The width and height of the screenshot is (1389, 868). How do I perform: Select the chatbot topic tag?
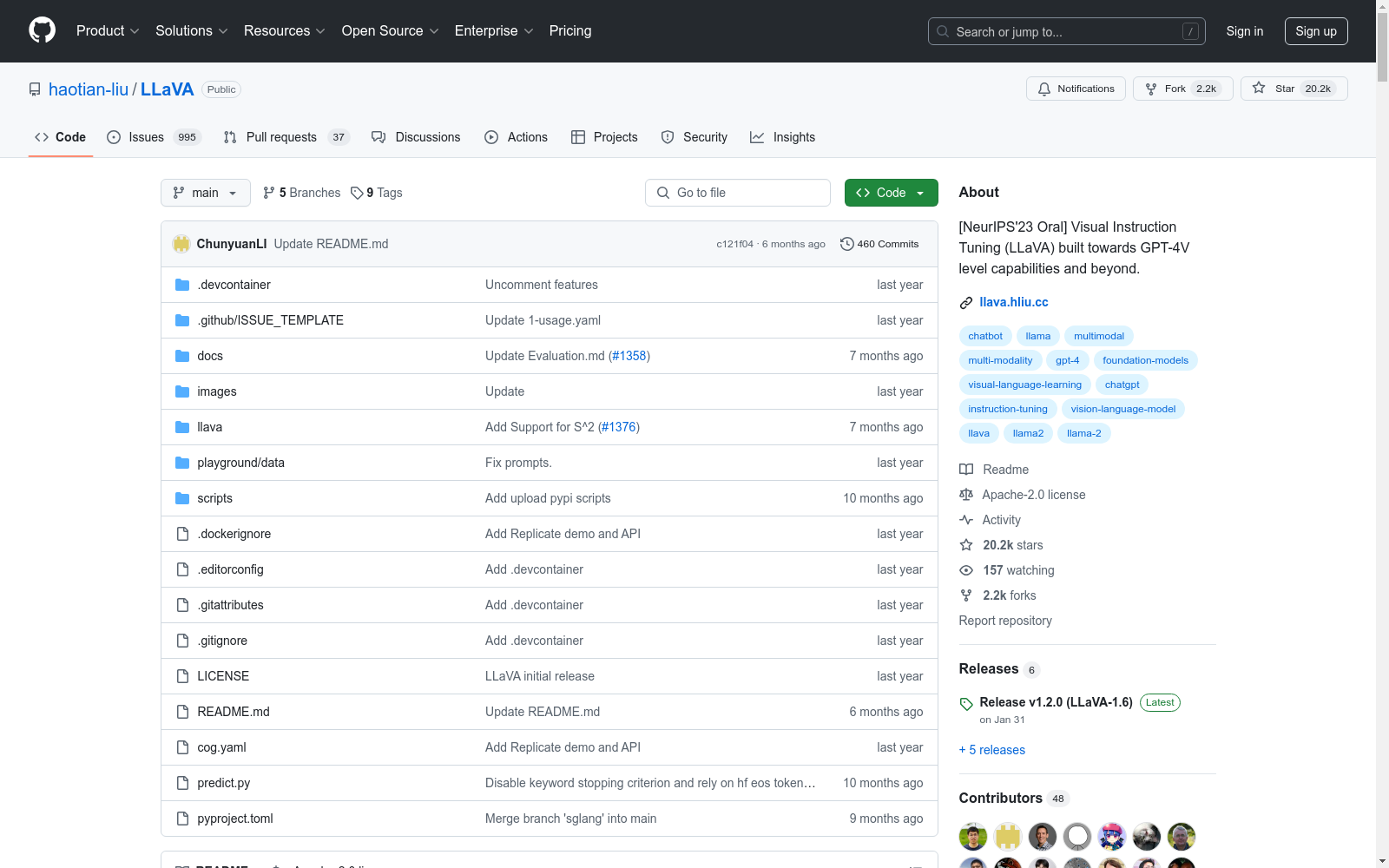(985, 336)
